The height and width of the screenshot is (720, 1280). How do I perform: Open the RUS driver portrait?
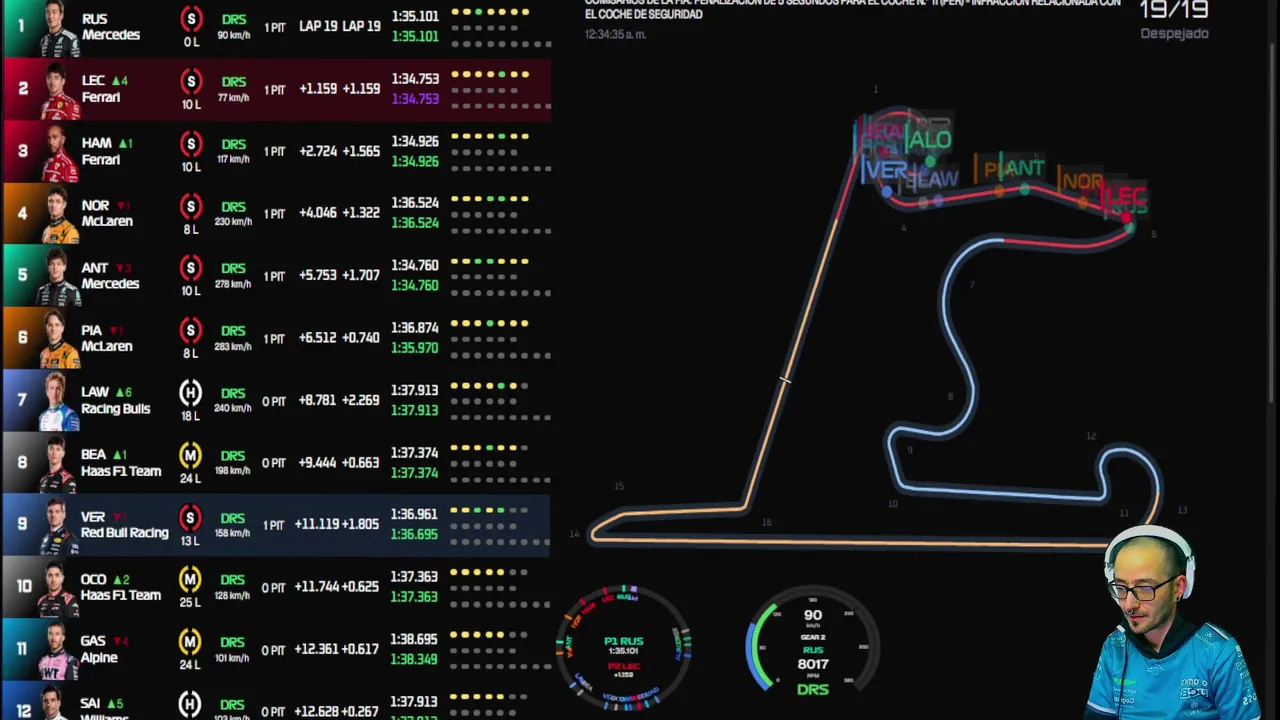pyautogui.click(x=58, y=28)
